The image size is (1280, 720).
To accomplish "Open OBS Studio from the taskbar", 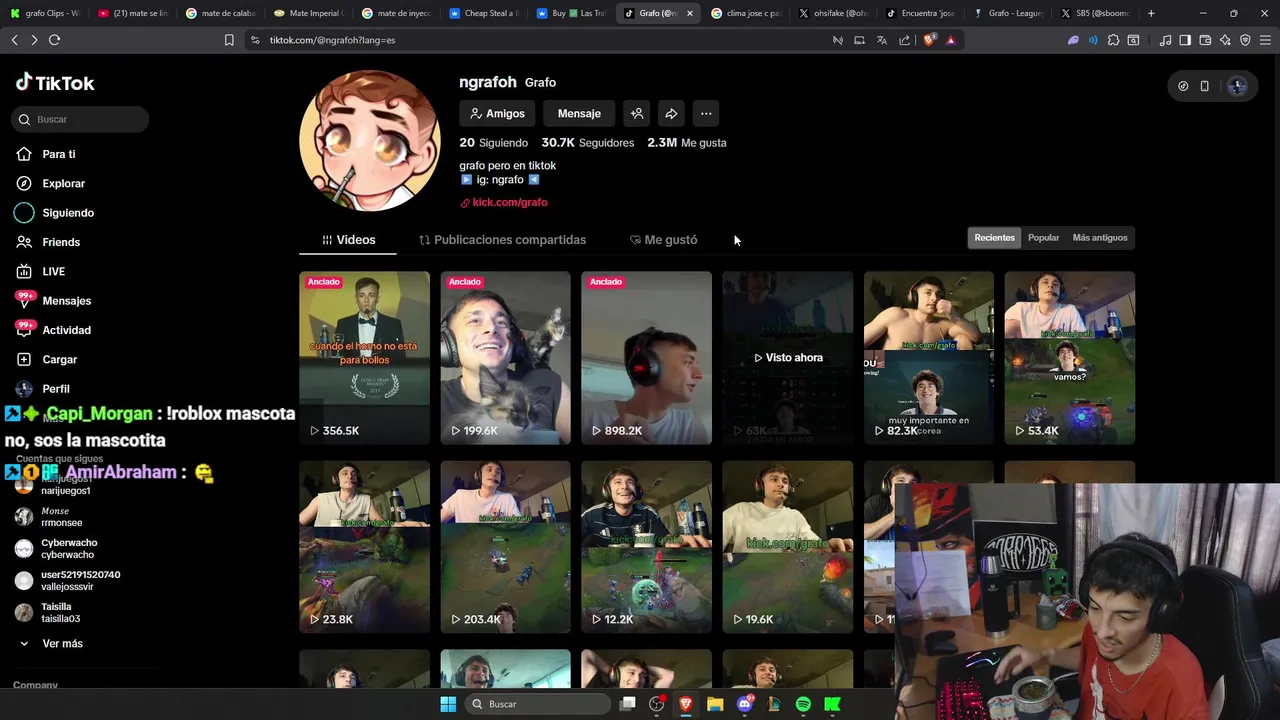I will tap(657, 704).
